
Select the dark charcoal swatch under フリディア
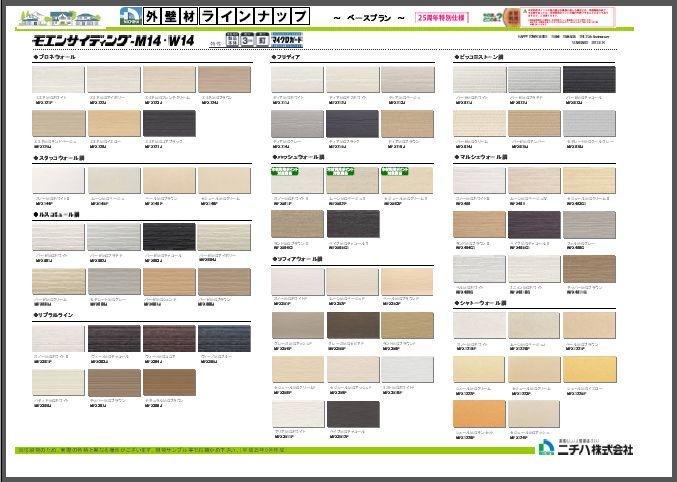pyautogui.click(x=352, y=124)
